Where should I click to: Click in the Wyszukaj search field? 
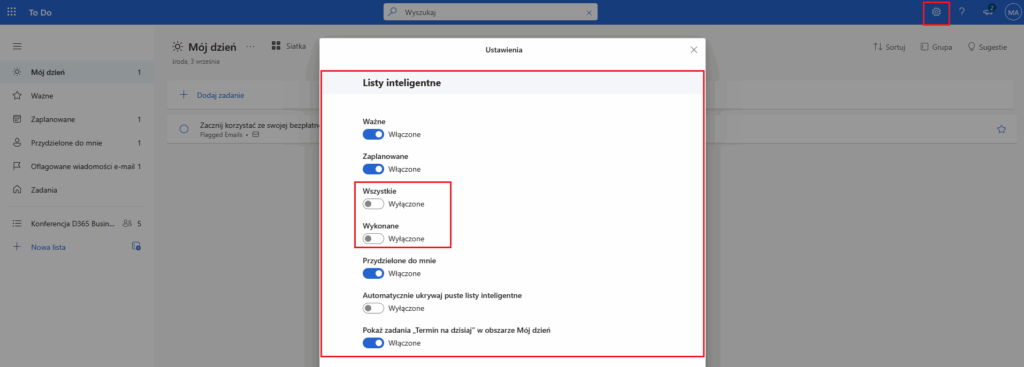tap(490, 12)
